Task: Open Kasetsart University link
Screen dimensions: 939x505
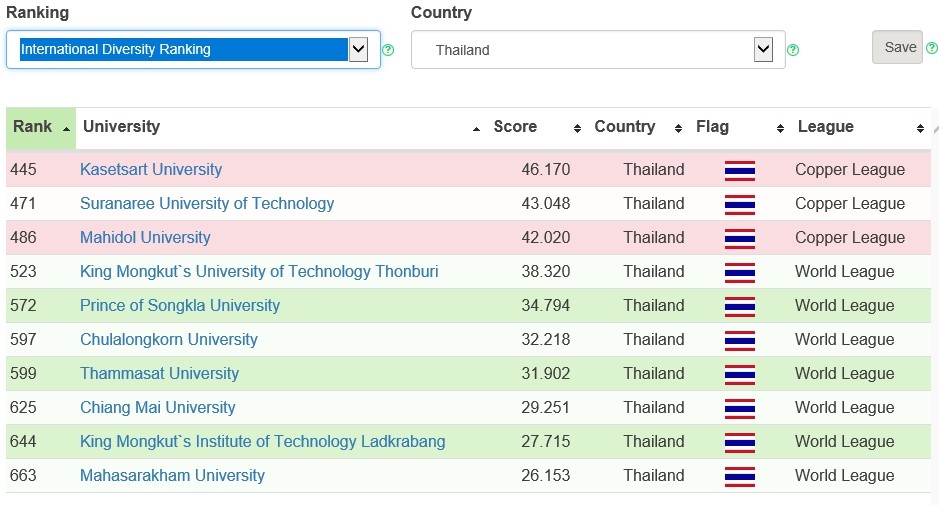Action: (151, 170)
